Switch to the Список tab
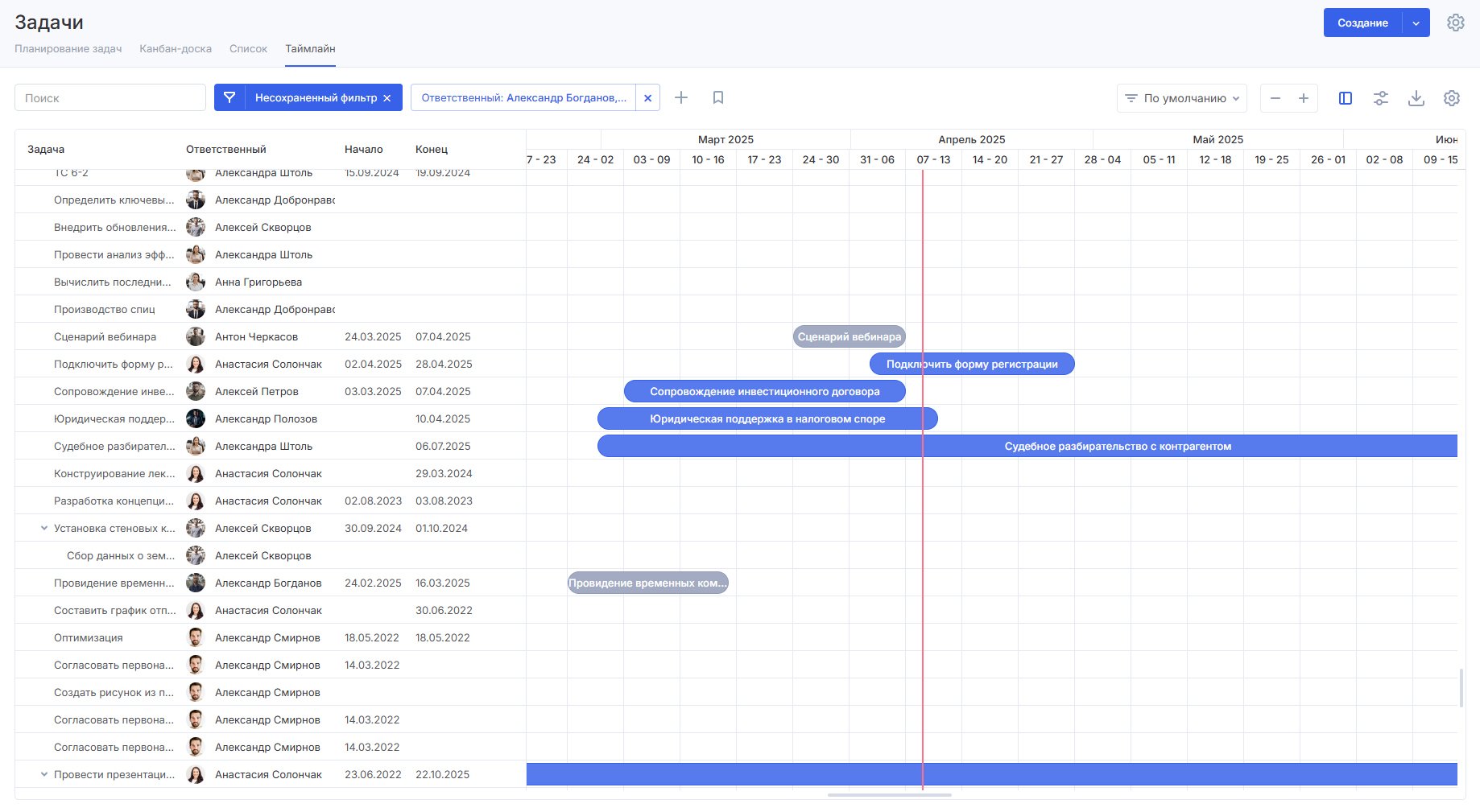Viewport: 1480px width, 812px height. pos(248,49)
